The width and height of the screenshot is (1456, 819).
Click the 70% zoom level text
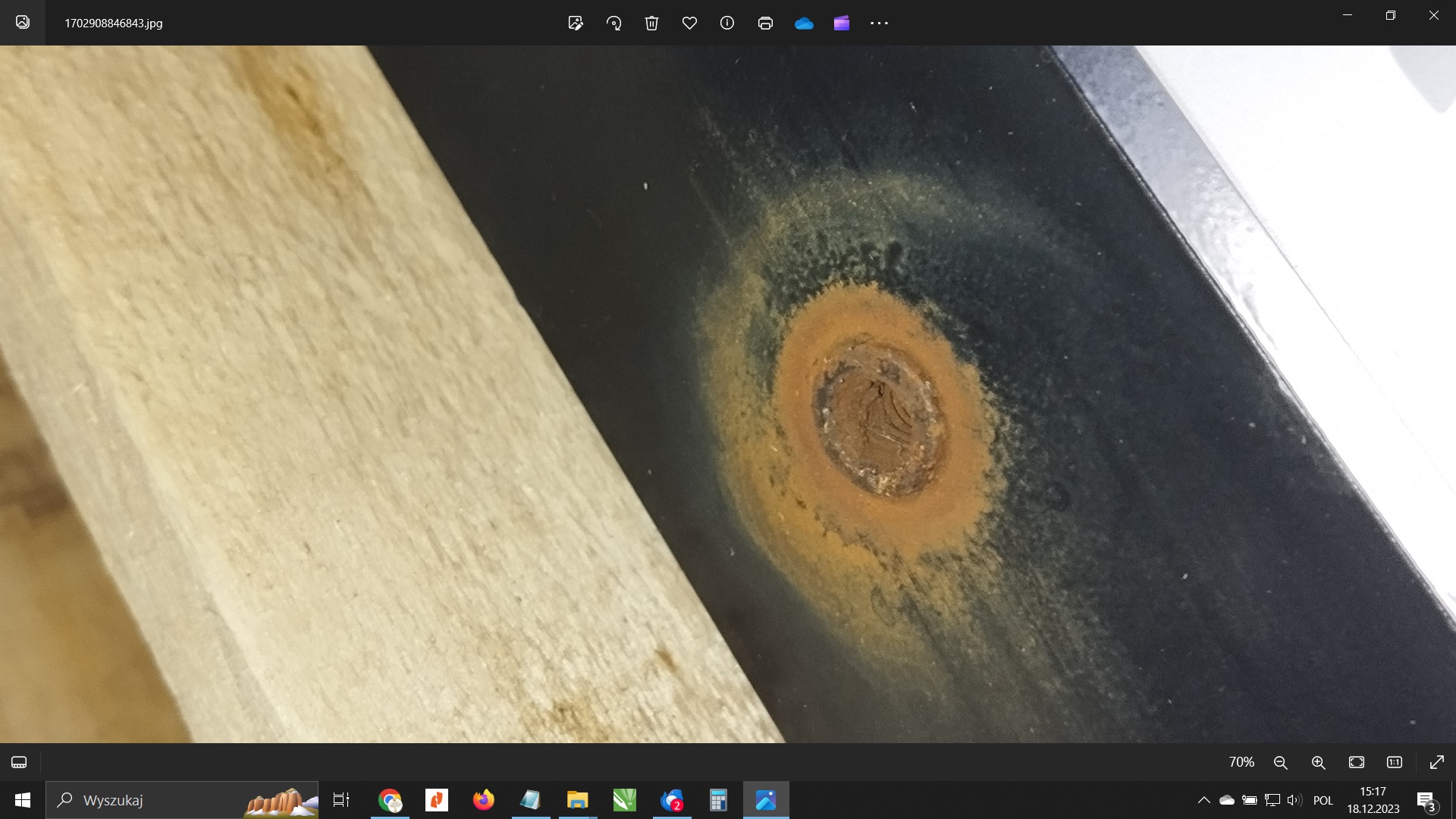(x=1241, y=762)
